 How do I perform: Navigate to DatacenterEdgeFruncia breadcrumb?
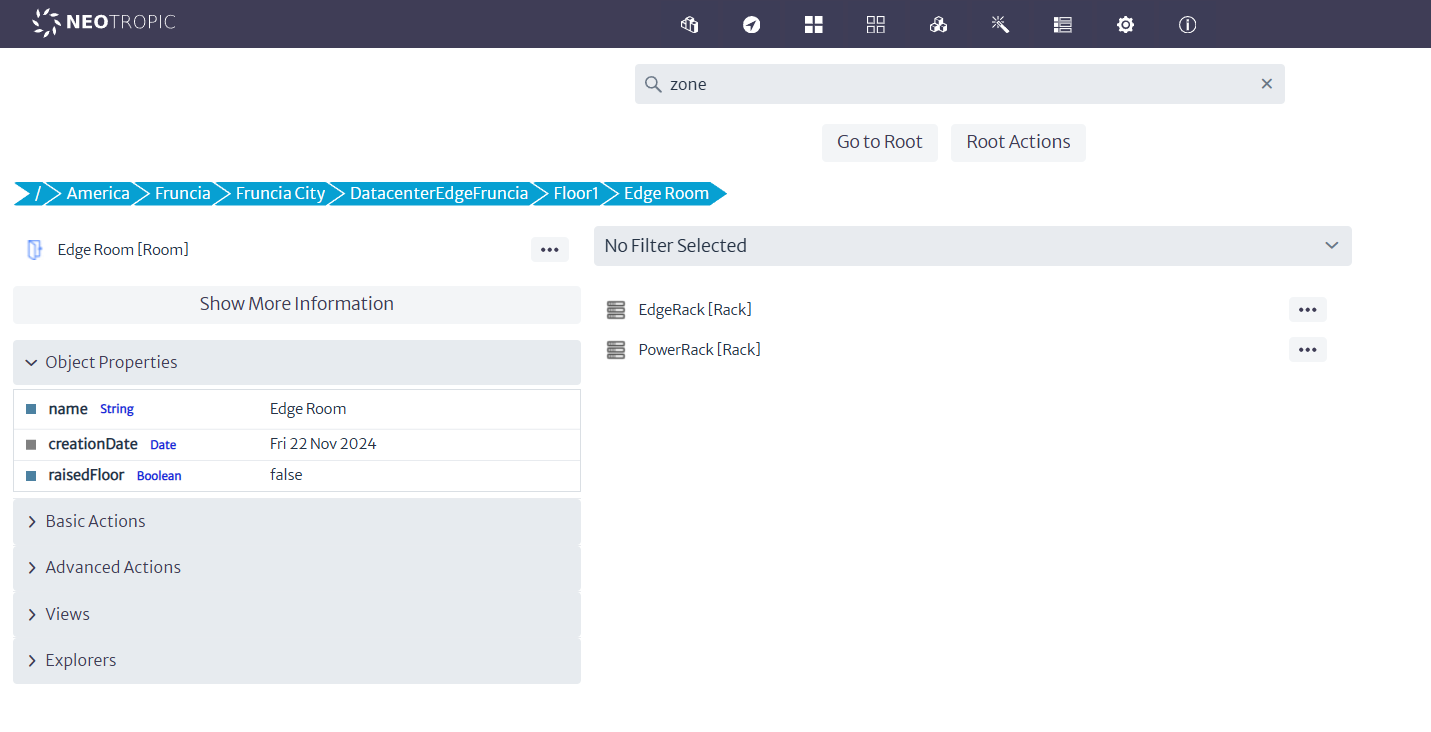point(438,194)
